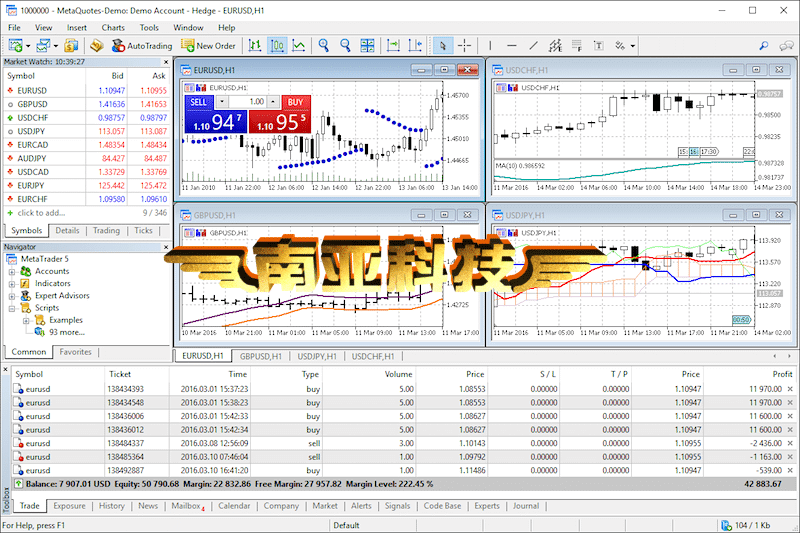Close position ticket 138434393
Viewport: 800px width, 533px height.
[x=790, y=389]
